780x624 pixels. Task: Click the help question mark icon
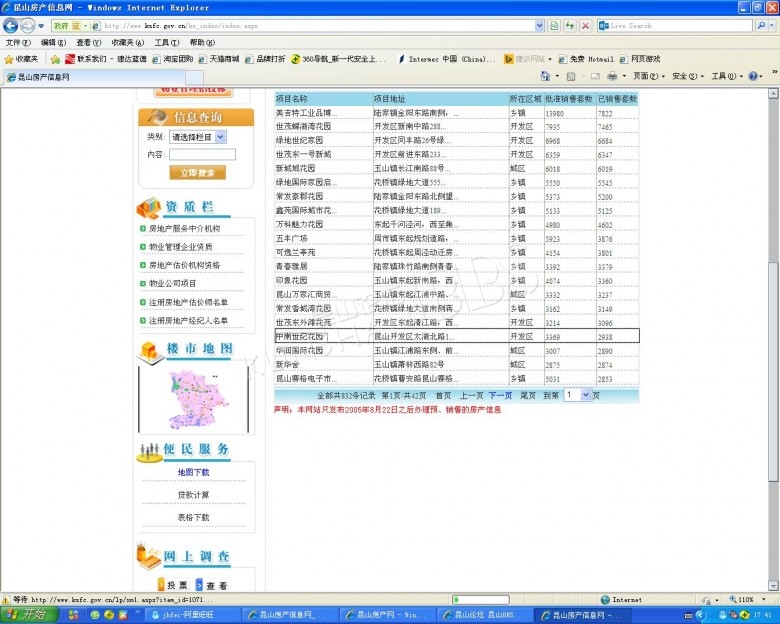(x=753, y=76)
